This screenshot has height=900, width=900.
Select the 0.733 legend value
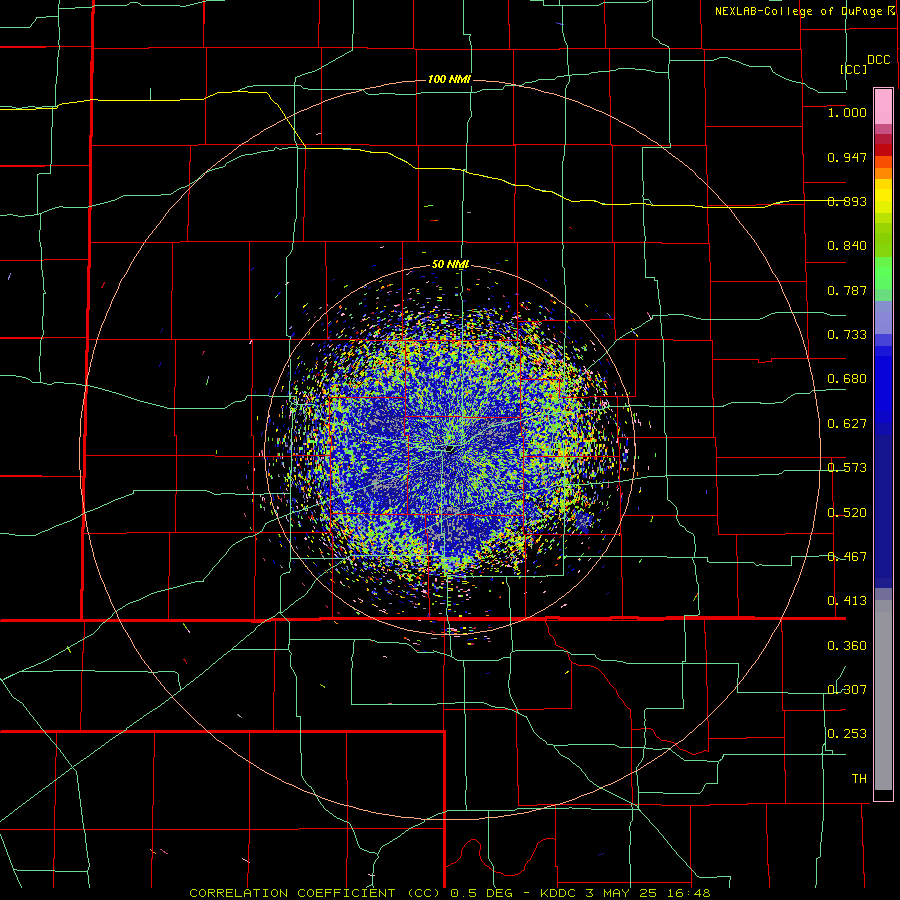(847, 335)
